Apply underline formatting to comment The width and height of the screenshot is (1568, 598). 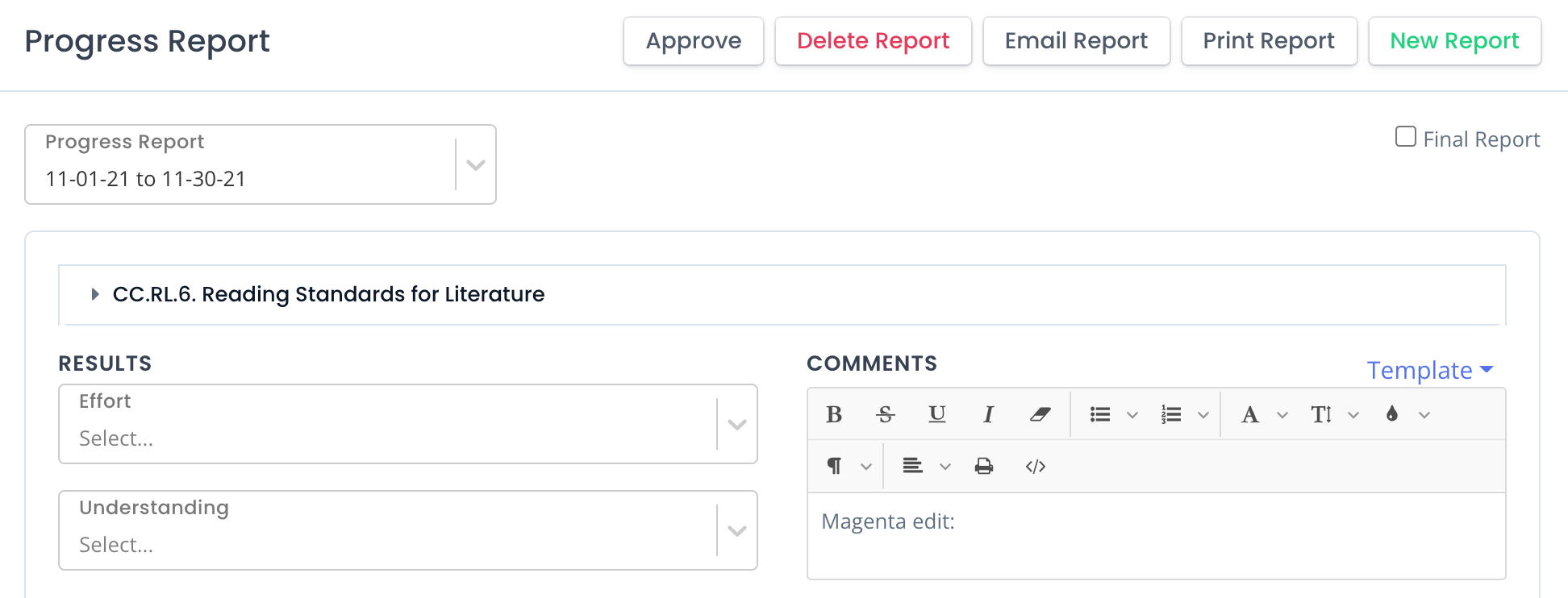(937, 414)
